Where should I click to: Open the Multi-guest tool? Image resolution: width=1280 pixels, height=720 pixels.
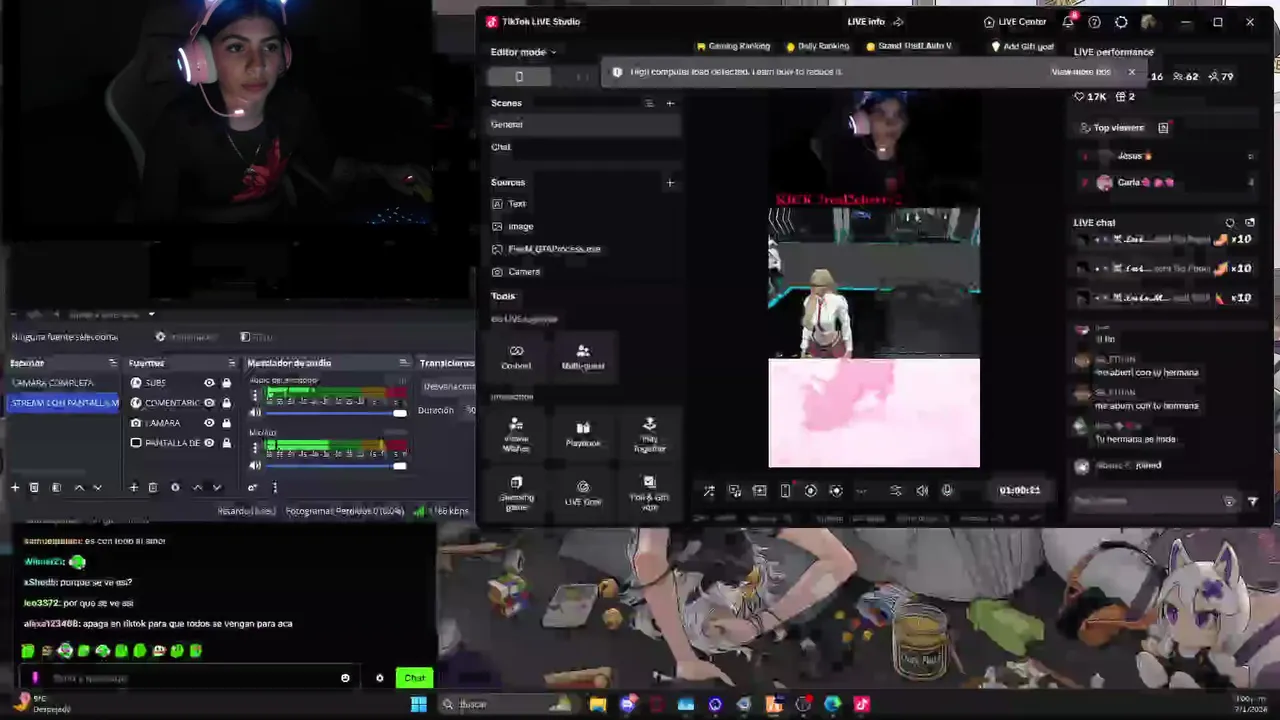(x=583, y=357)
